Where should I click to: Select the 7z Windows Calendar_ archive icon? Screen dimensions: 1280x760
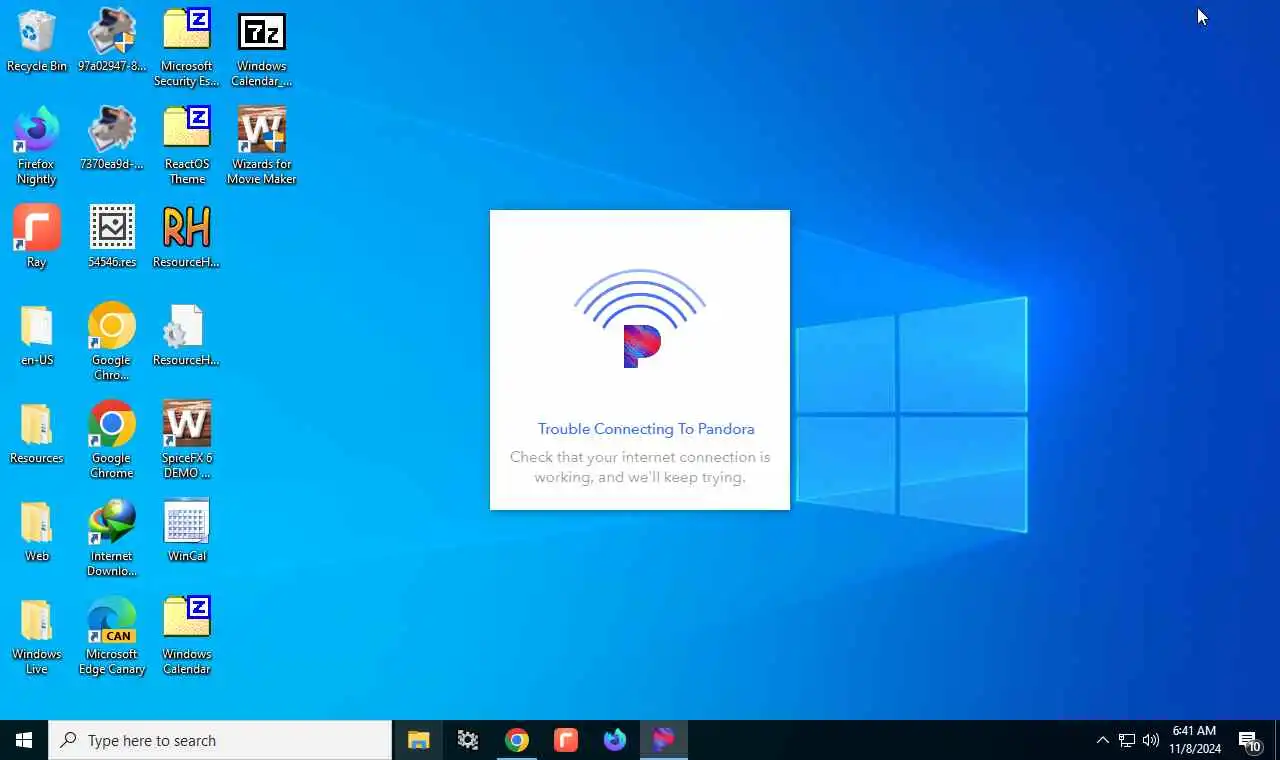pos(262,48)
